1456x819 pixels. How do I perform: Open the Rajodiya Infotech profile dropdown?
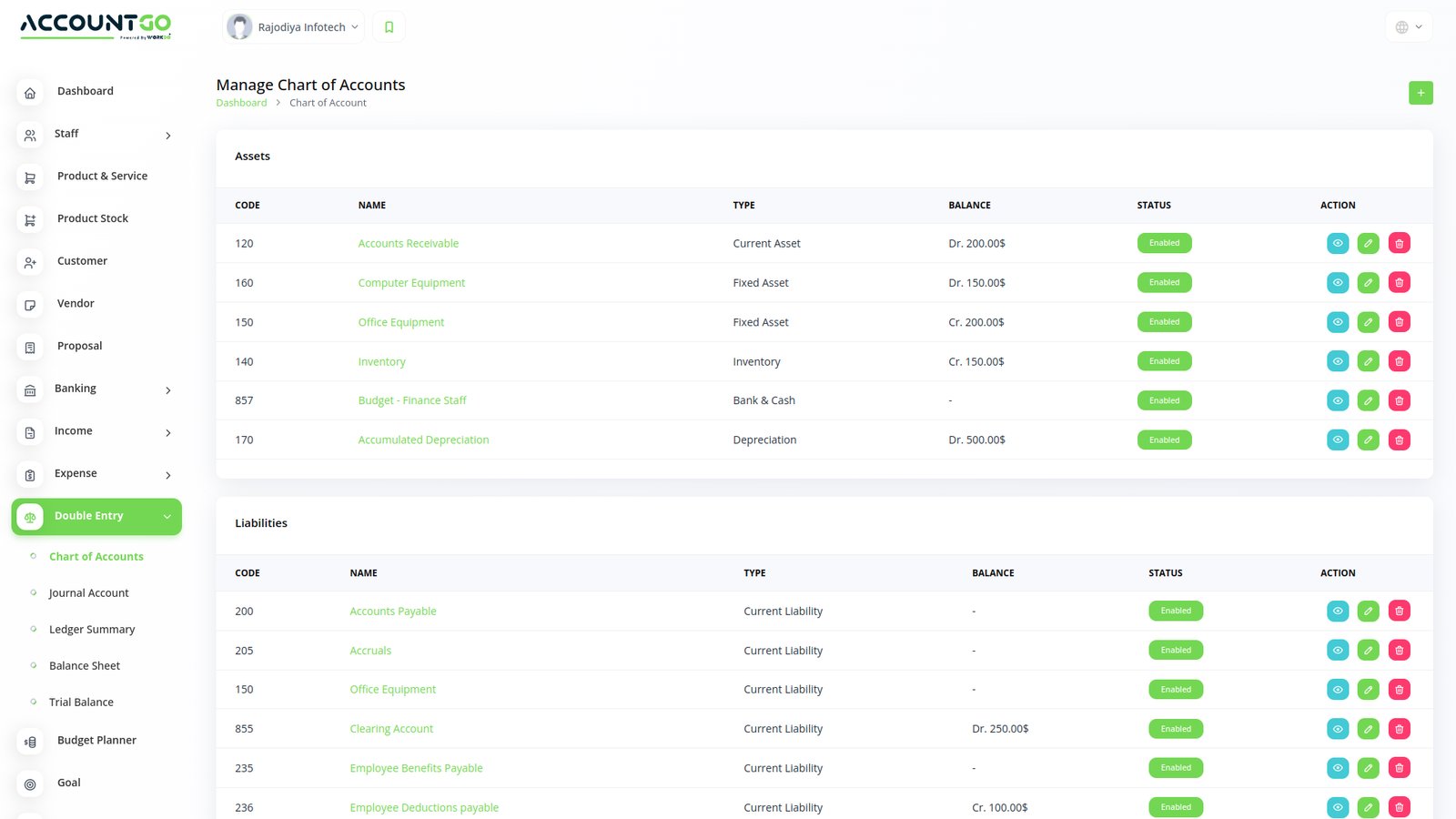[x=293, y=27]
